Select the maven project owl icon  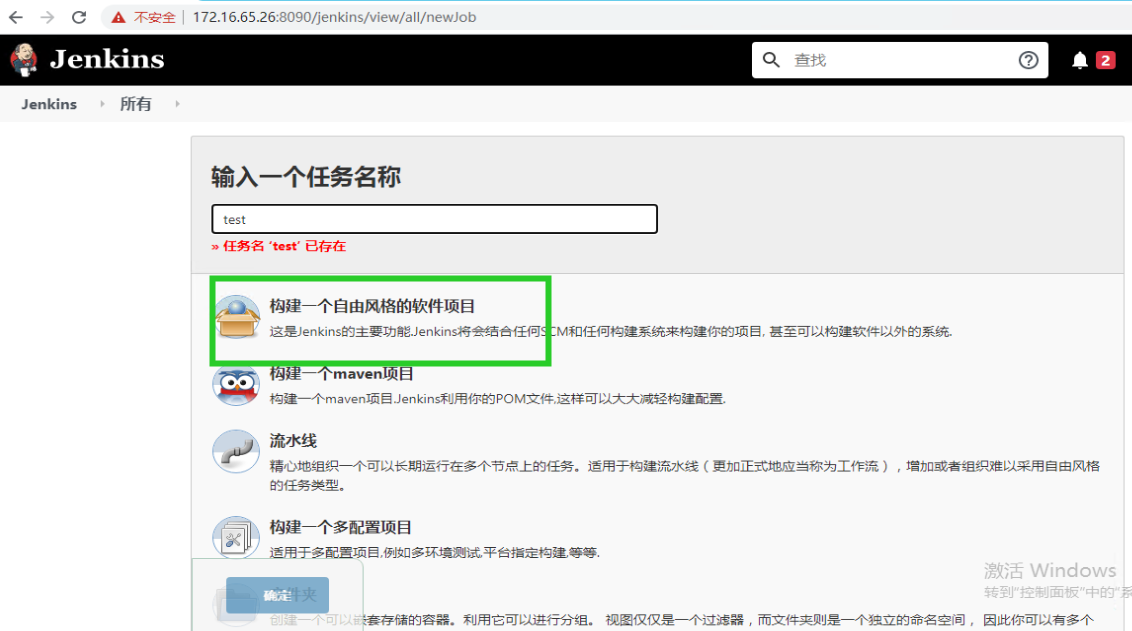(236, 385)
